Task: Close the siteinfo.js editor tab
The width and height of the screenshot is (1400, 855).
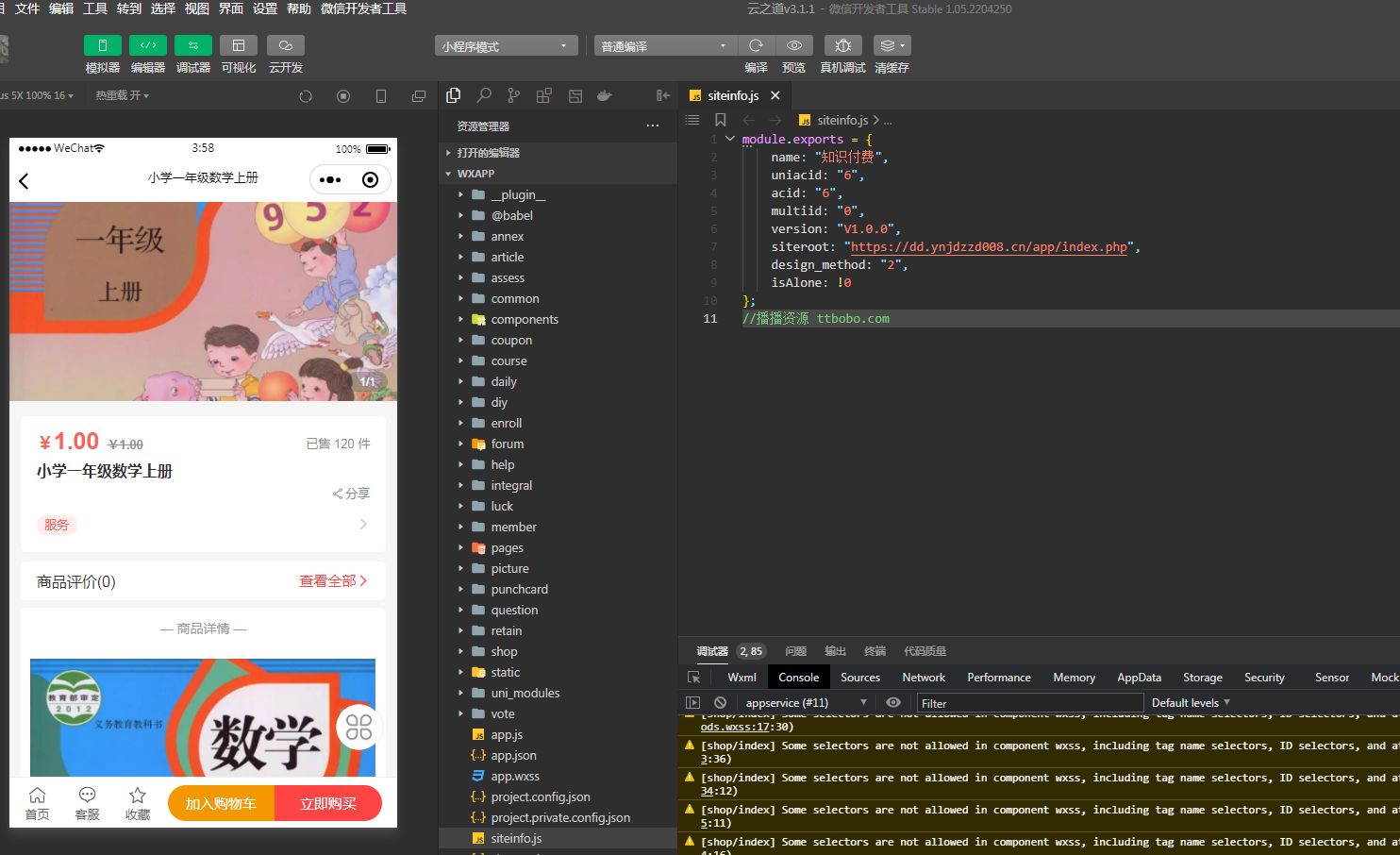Action: 775,95
